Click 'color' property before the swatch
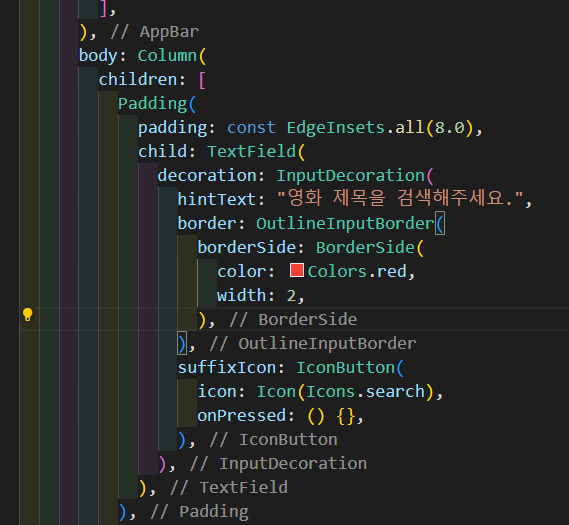 [241, 271]
